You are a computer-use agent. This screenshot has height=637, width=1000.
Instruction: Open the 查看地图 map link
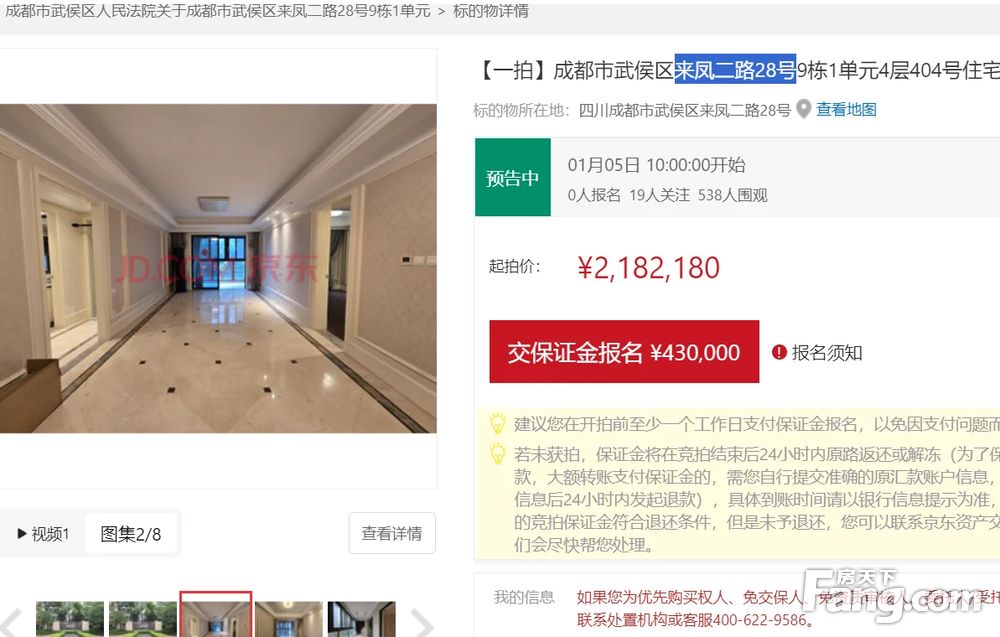tap(846, 110)
